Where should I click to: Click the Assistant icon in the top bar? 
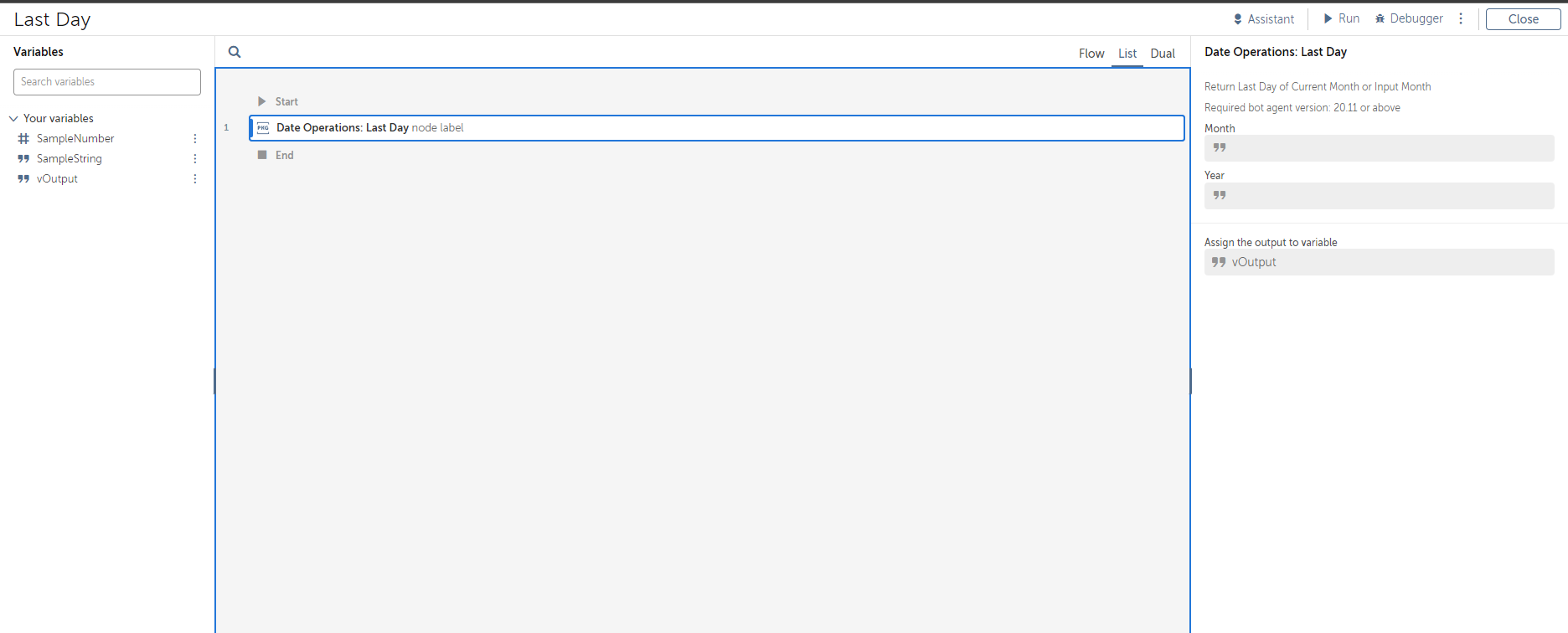pyautogui.click(x=1238, y=19)
